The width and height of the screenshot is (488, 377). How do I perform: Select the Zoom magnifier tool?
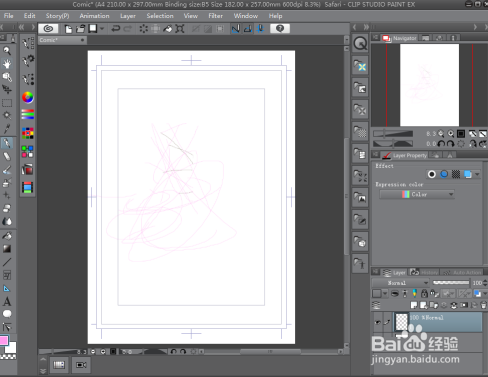[7, 51]
